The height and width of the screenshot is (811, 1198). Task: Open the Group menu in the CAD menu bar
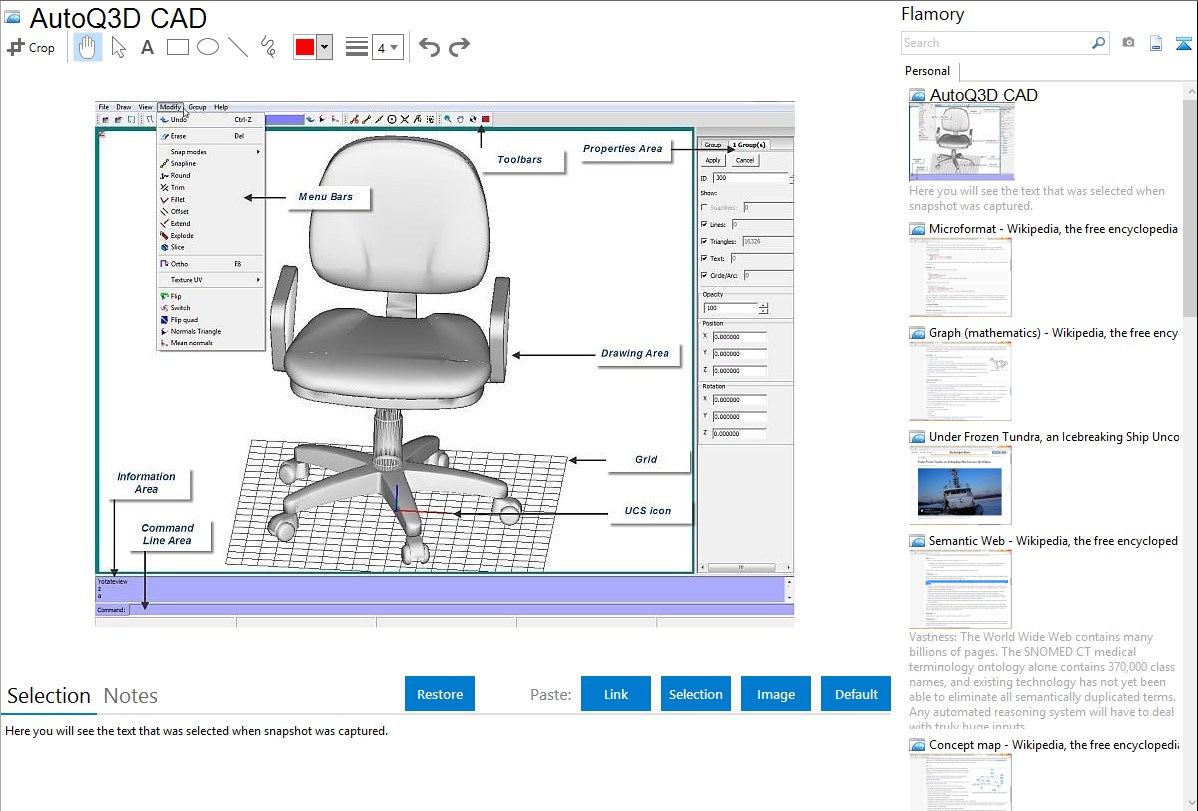(x=197, y=107)
